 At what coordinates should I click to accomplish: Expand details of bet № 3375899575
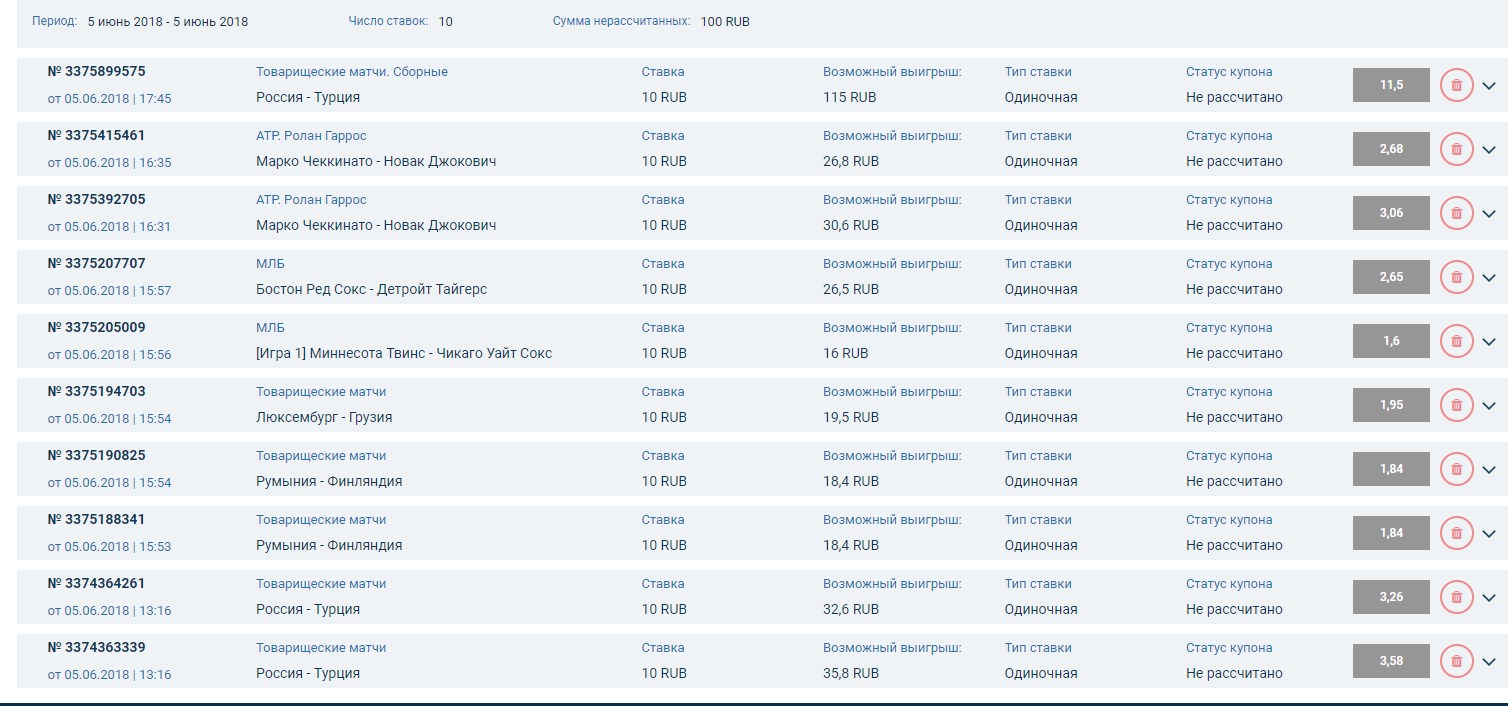pos(1489,86)
